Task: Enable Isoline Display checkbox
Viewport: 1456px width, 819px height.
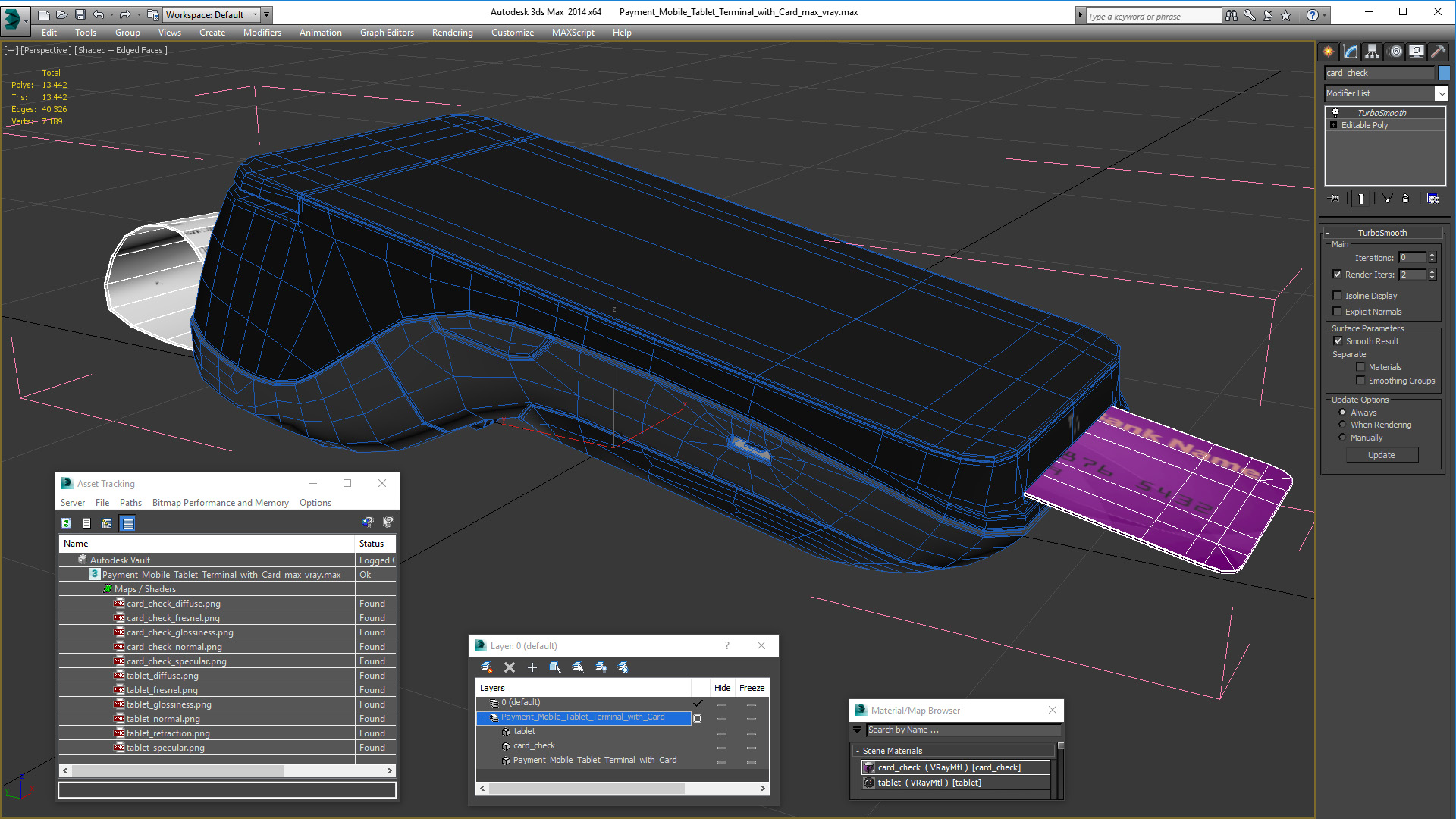Action: click(x=1339, y=295)
